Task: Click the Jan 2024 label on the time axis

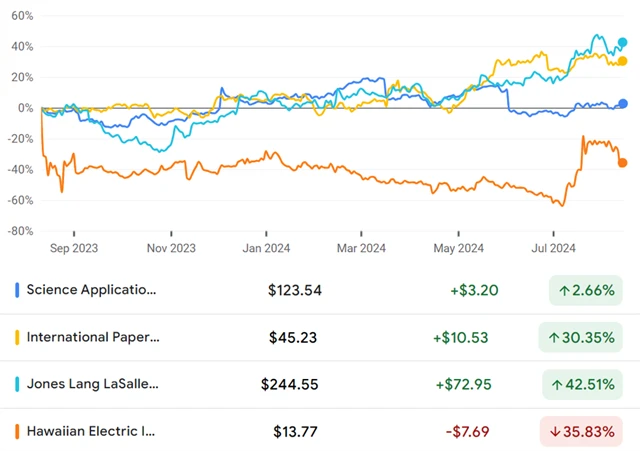Action: click(x=265, y=249)
